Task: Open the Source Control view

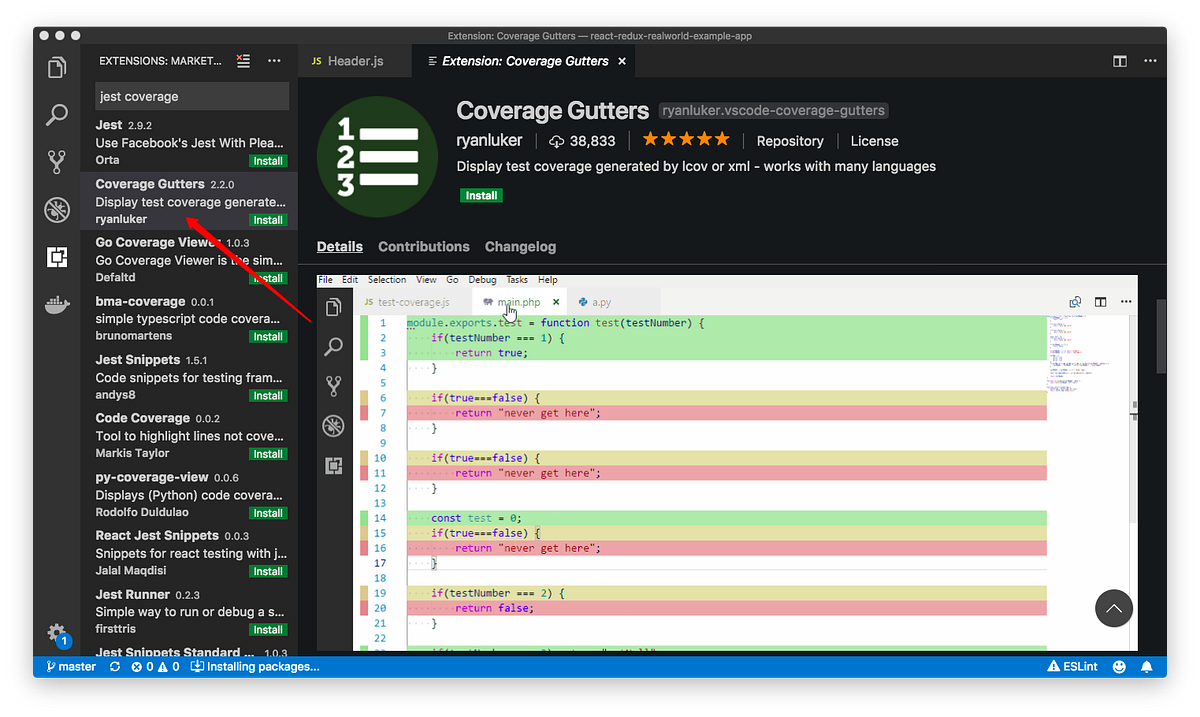Action: 57,162
